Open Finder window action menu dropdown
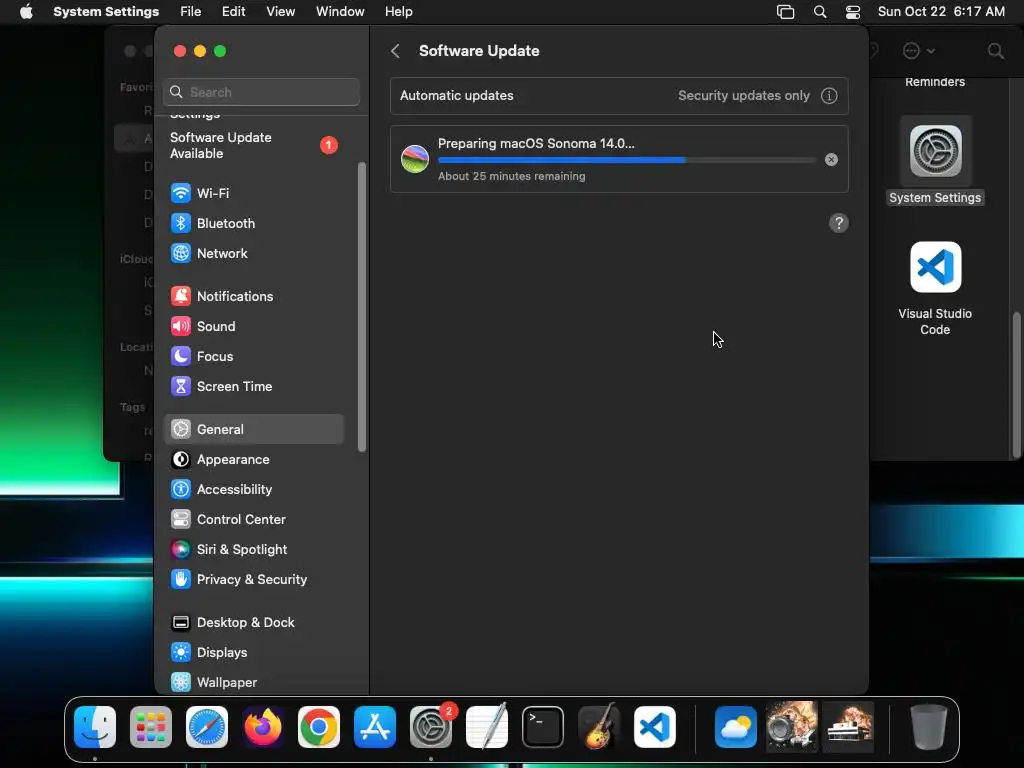Image resolution: width=1024 pixels, height=768 pixels. pyautogui.click(x=918, y=51)
